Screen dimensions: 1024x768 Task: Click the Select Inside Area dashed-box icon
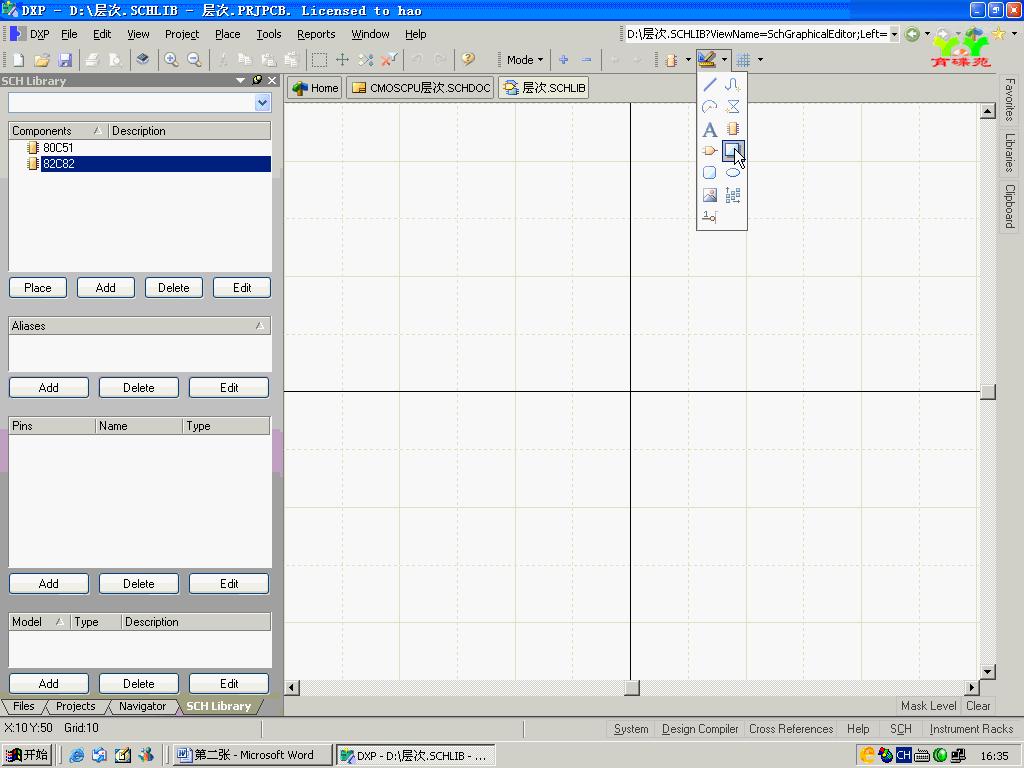(319, 60)
